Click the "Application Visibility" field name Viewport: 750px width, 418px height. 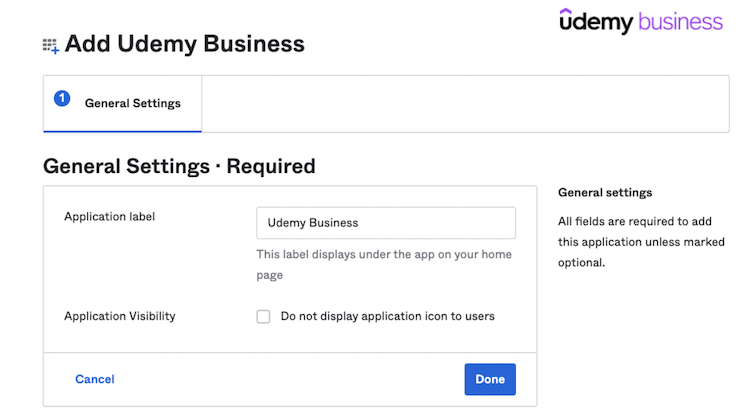click(x=120, y=316)
